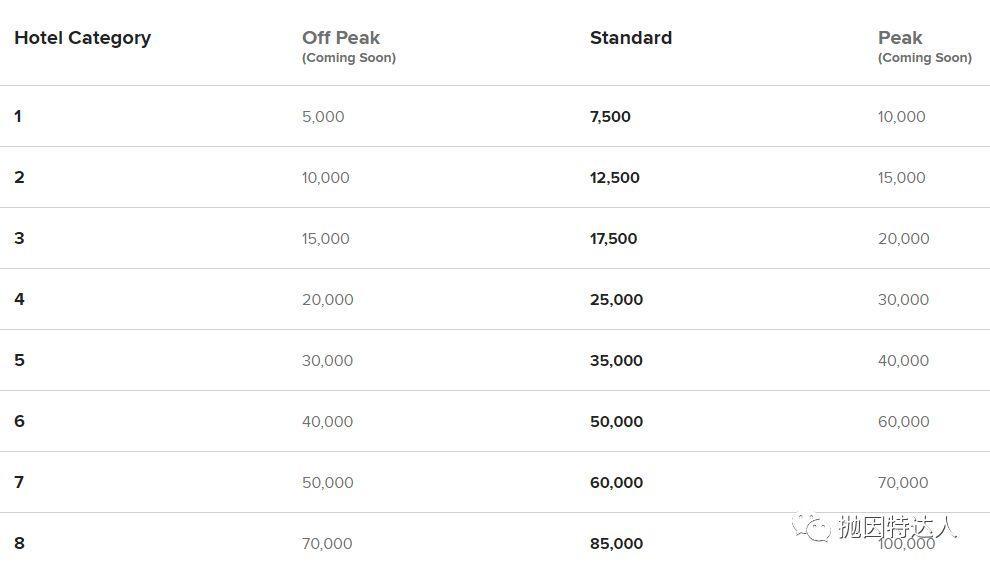
Task: Select the Peak column header
Action: click(x=900, y=38)
